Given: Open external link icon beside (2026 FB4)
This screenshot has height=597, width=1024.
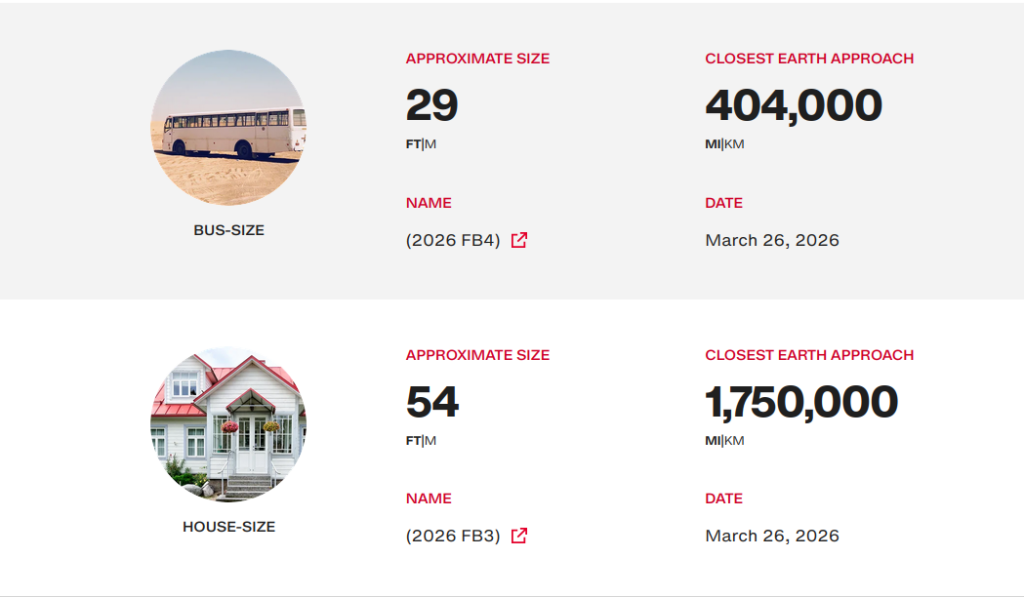Looking at the screenshot, I should coord(519,240).
